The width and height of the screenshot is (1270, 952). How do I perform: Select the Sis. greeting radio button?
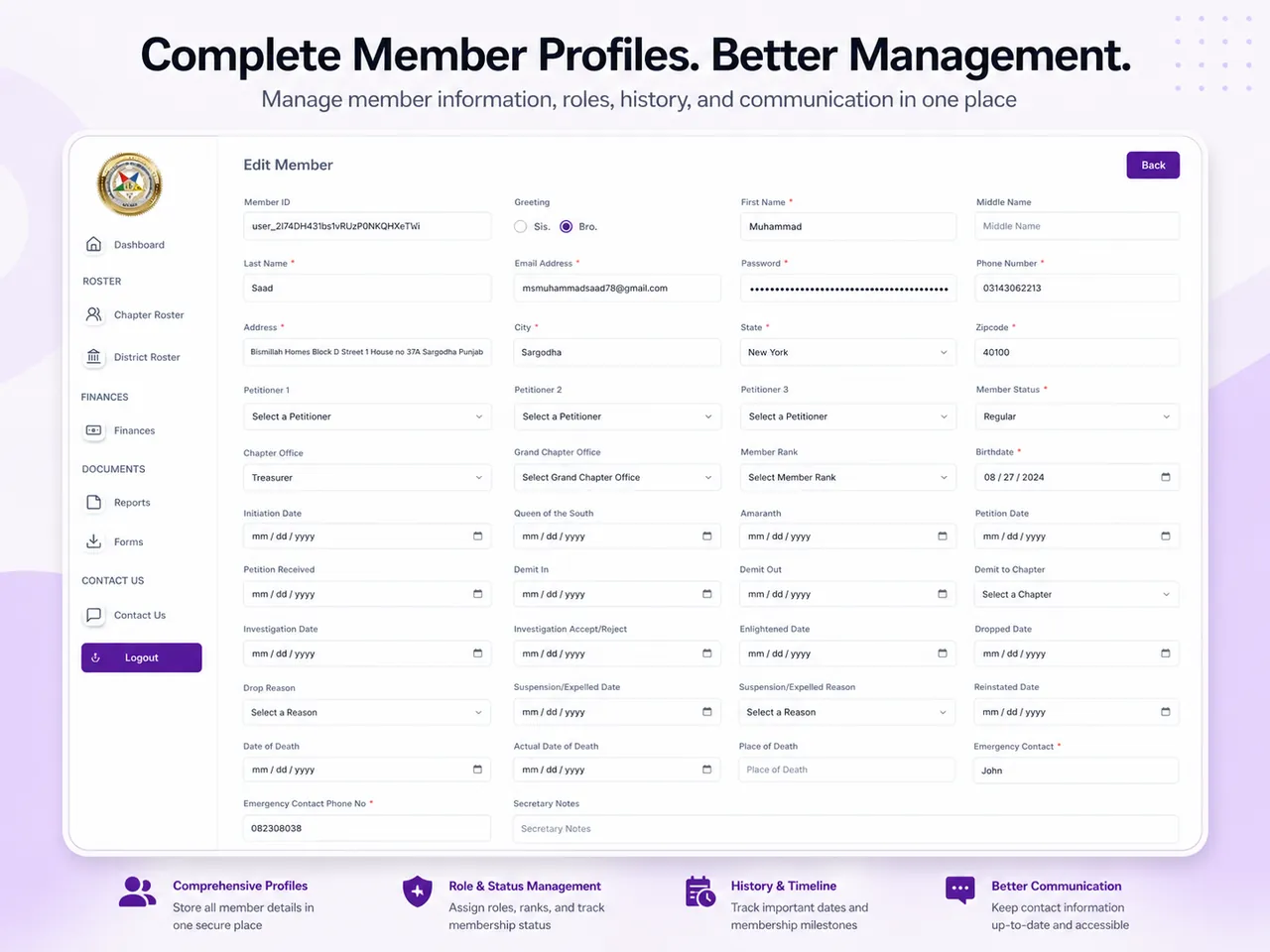521,226
